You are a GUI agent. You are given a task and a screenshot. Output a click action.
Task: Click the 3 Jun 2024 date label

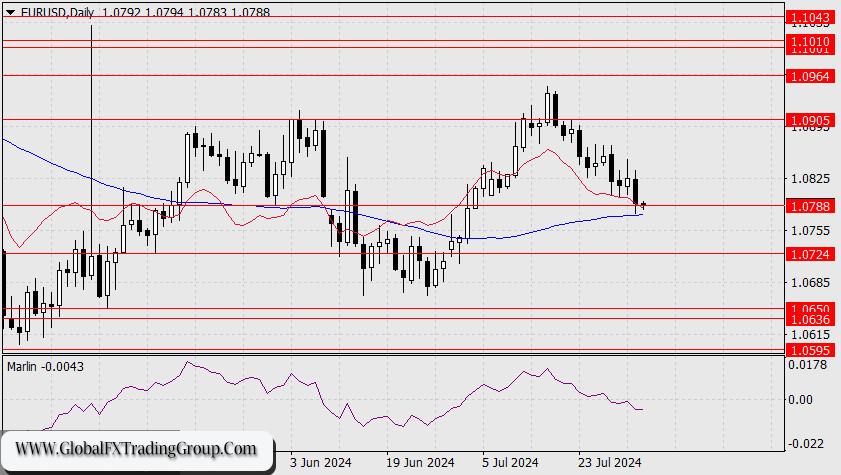pos(321,462)
